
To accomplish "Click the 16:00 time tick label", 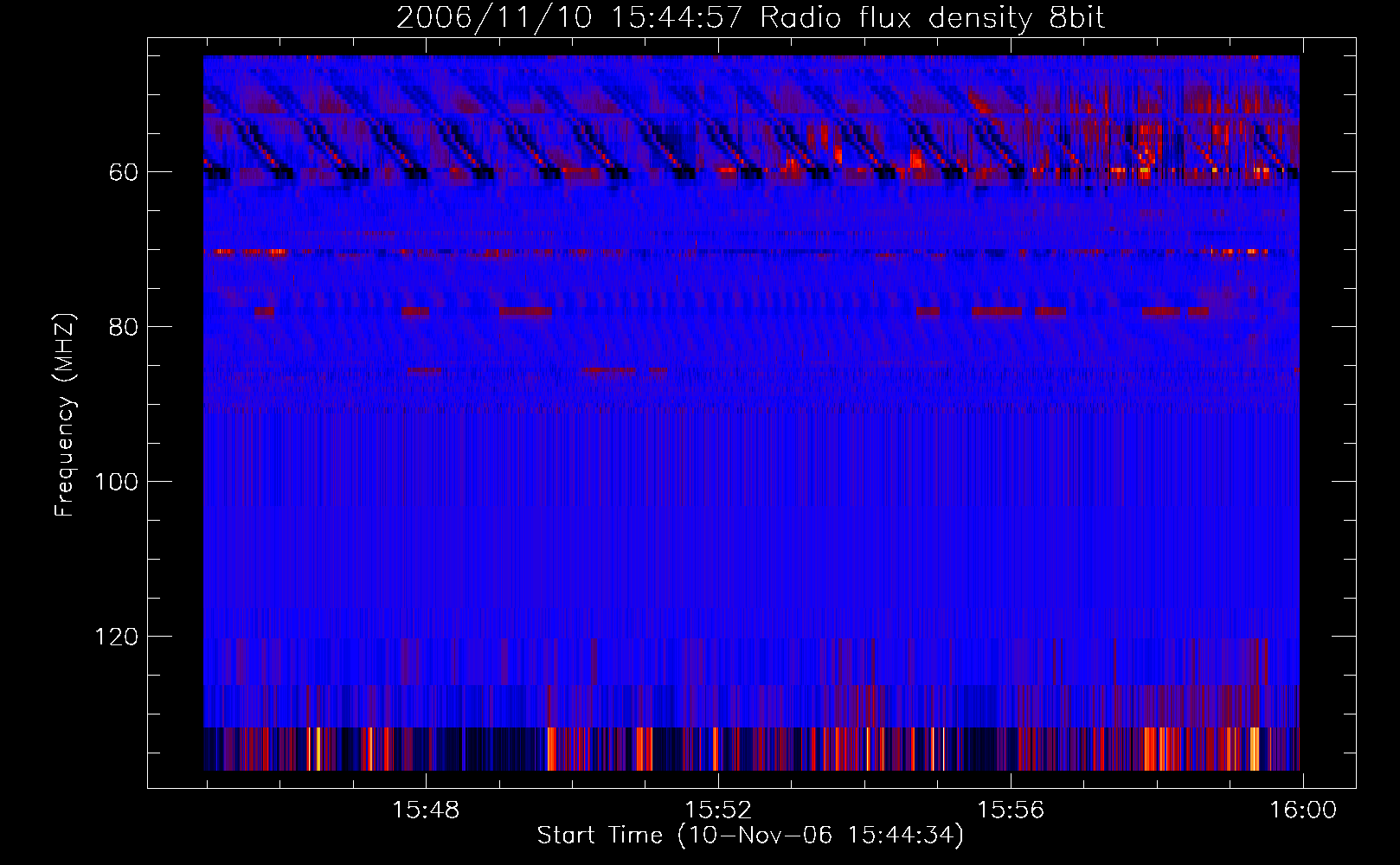I will tap(1303, 811).
